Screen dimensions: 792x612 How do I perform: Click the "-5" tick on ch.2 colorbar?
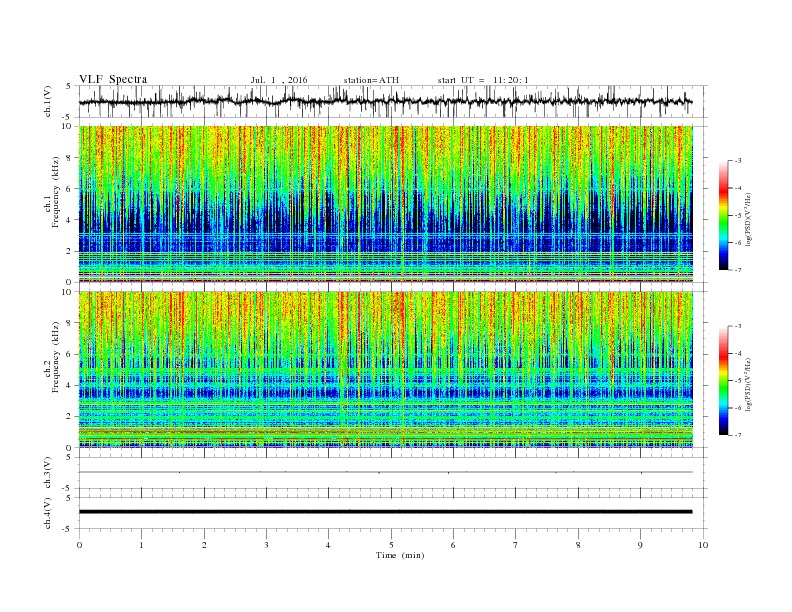(x=738, y=381)
